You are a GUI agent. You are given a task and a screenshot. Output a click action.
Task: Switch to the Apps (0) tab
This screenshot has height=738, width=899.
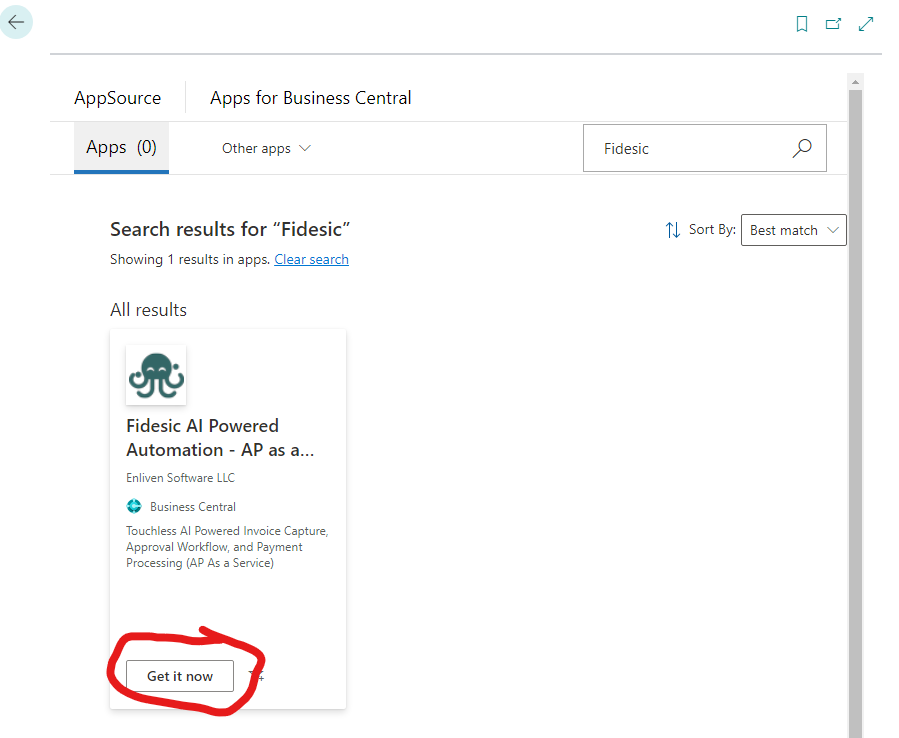point(121,147)
